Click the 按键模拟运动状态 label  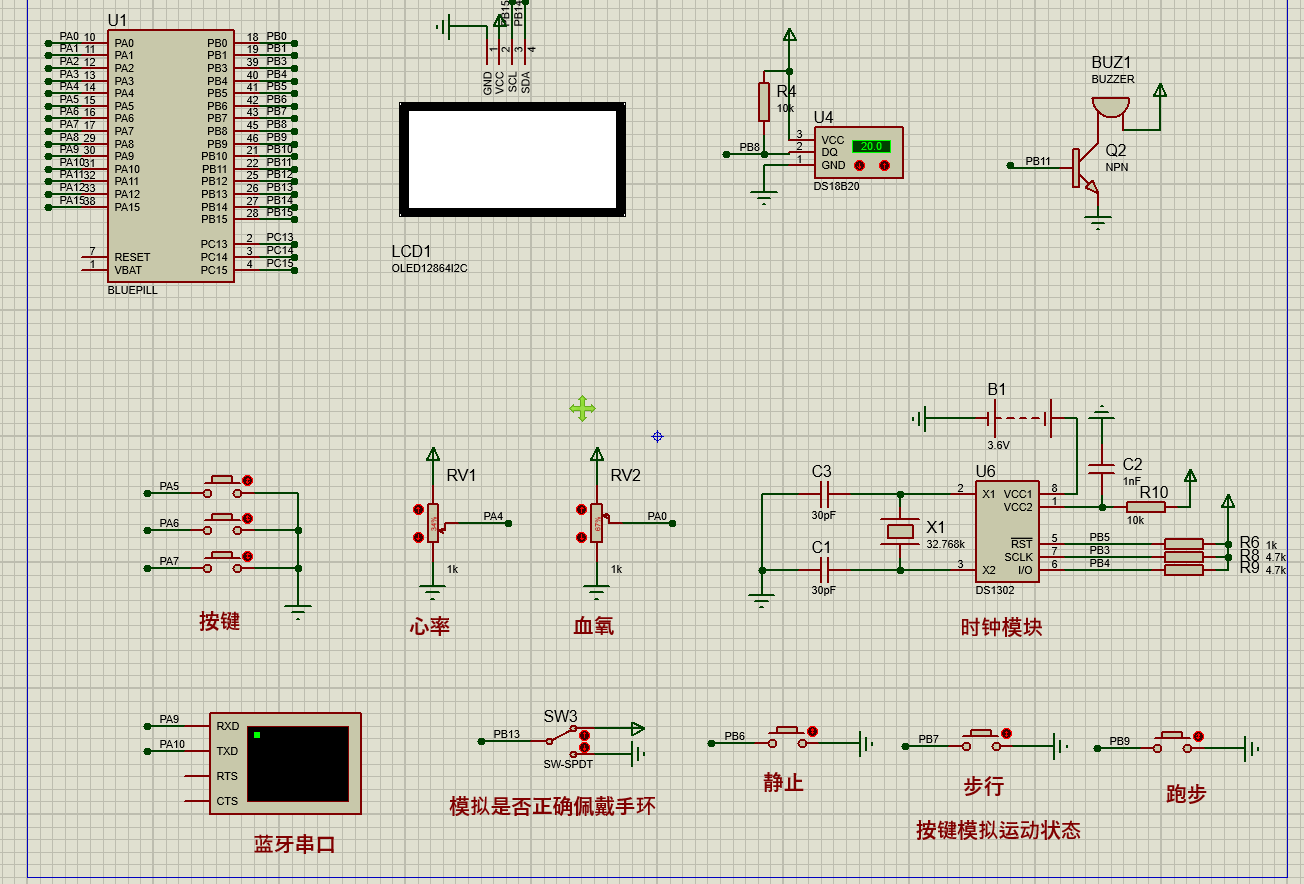(998, 830)
